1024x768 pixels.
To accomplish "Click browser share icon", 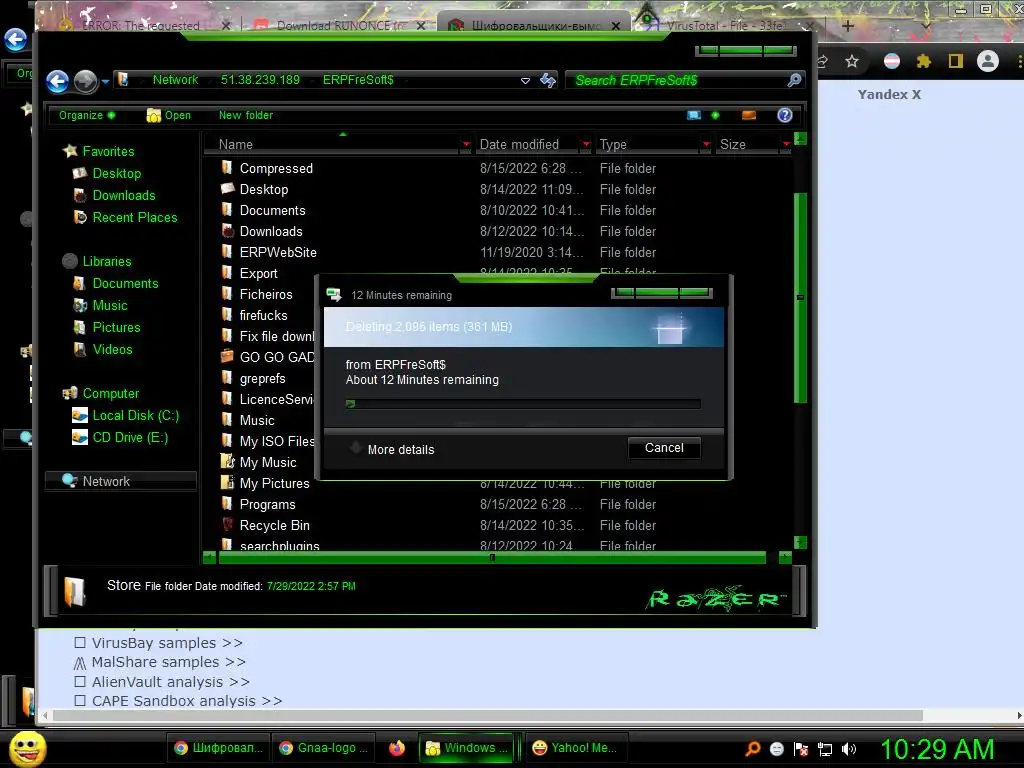I will [822, 61].
